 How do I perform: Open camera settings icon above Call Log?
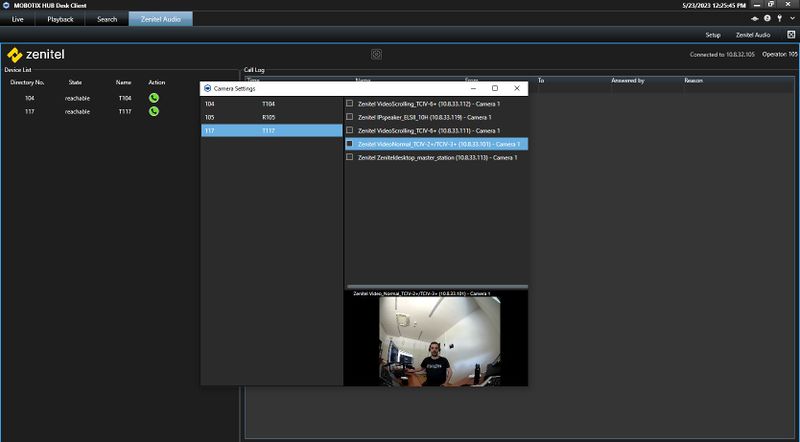(376, 54)
